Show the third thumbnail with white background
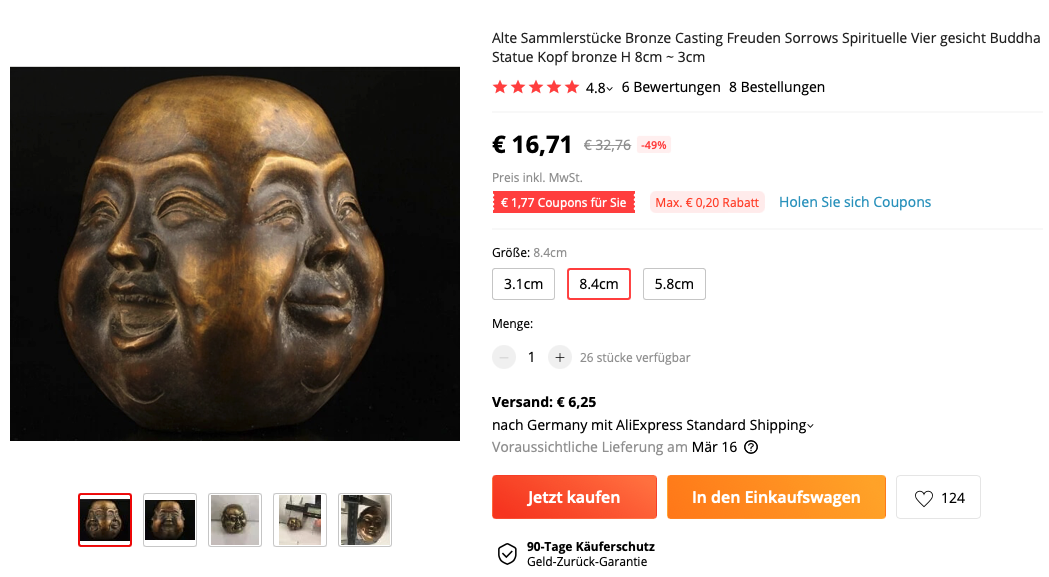The image size is (1049, 577). pos(235,520)
